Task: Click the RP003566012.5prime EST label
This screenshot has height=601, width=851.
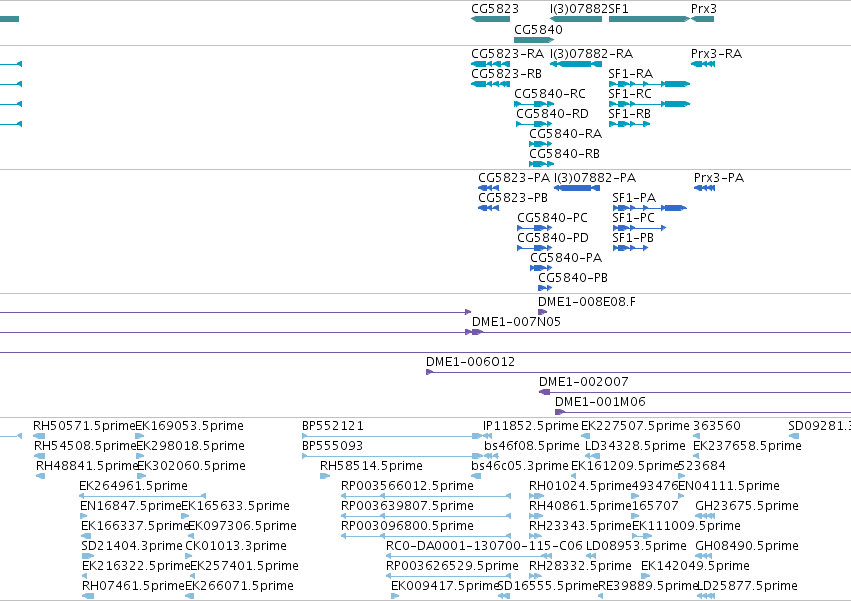Action: (x=407, y=486)
